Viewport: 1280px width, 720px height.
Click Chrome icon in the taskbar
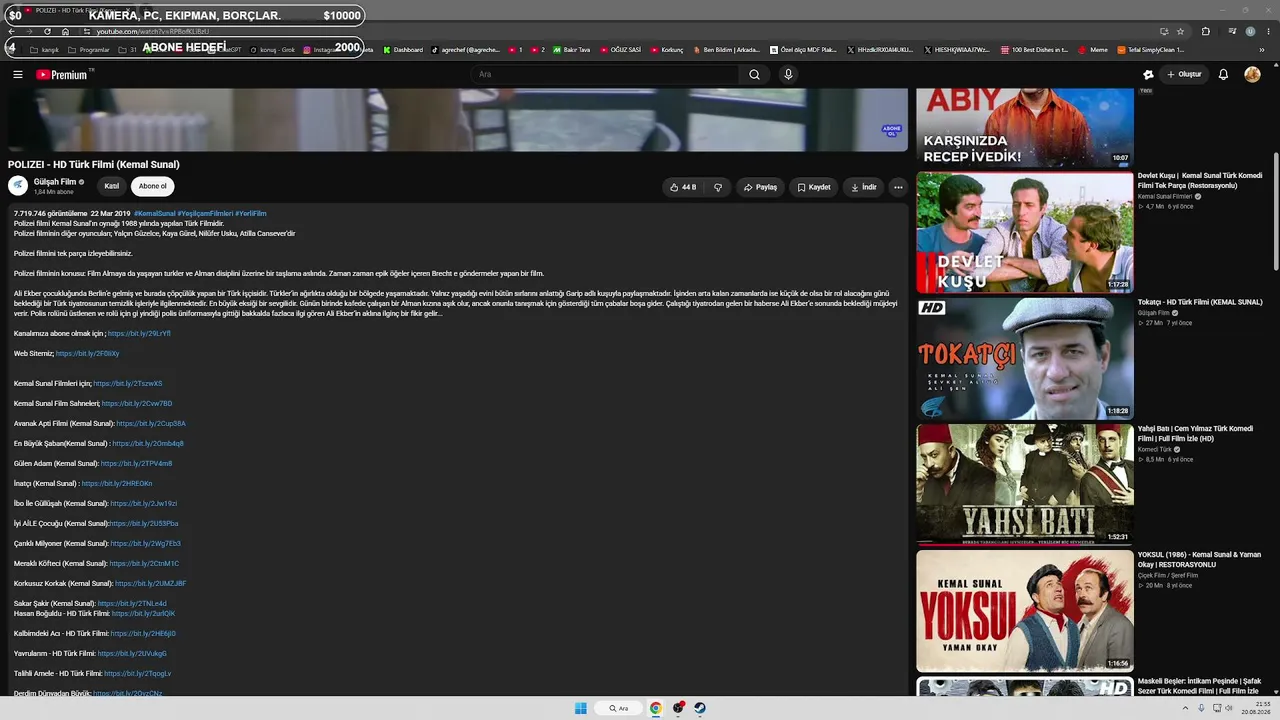coord(656,708)
